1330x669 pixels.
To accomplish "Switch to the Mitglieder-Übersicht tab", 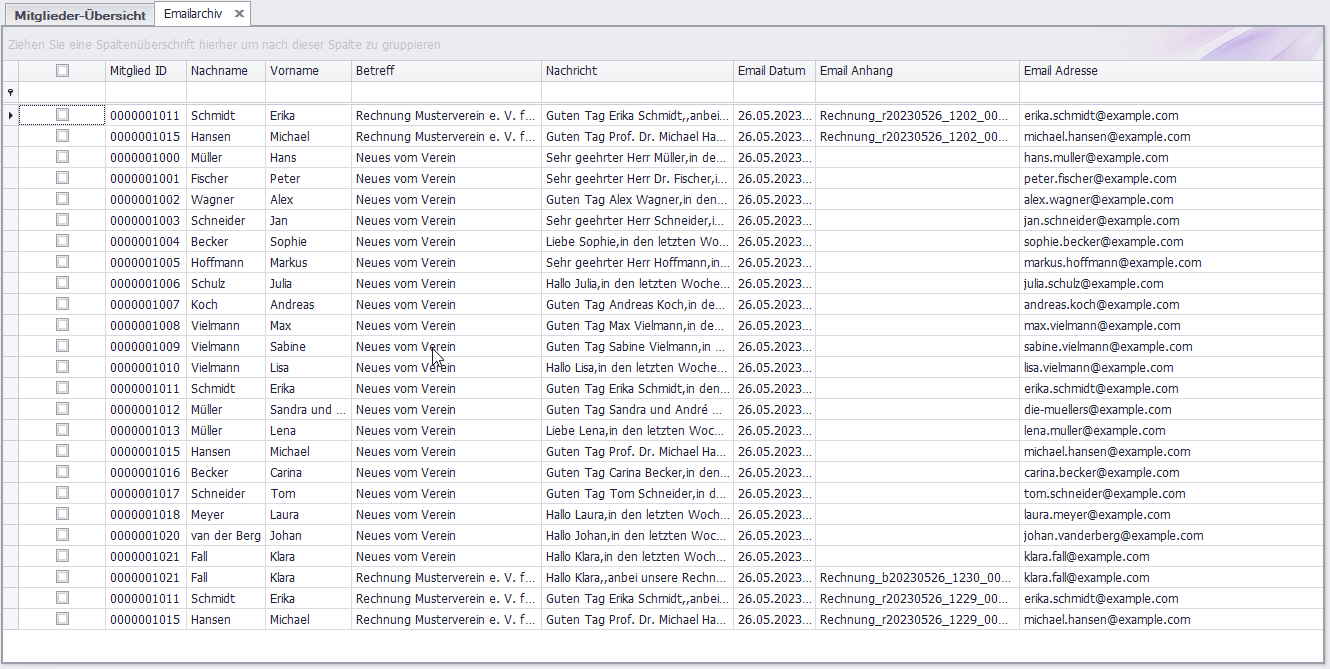I will tap(80, 15).
